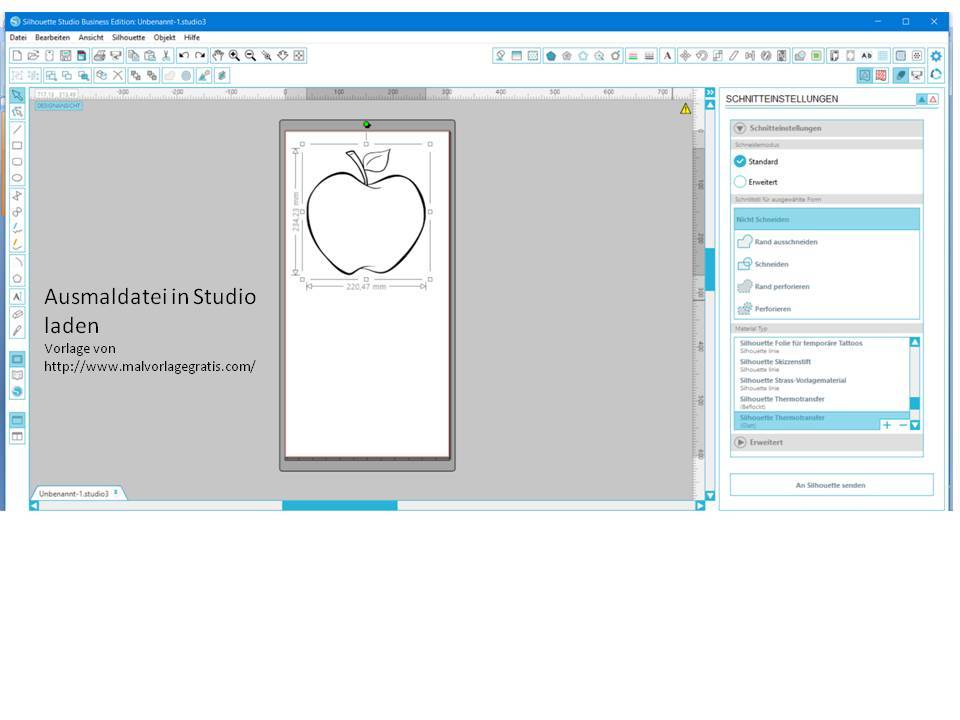Open the Hilfe menu
Image resolution: width=960 pixels, height=720 pixels.
[192, 37]
